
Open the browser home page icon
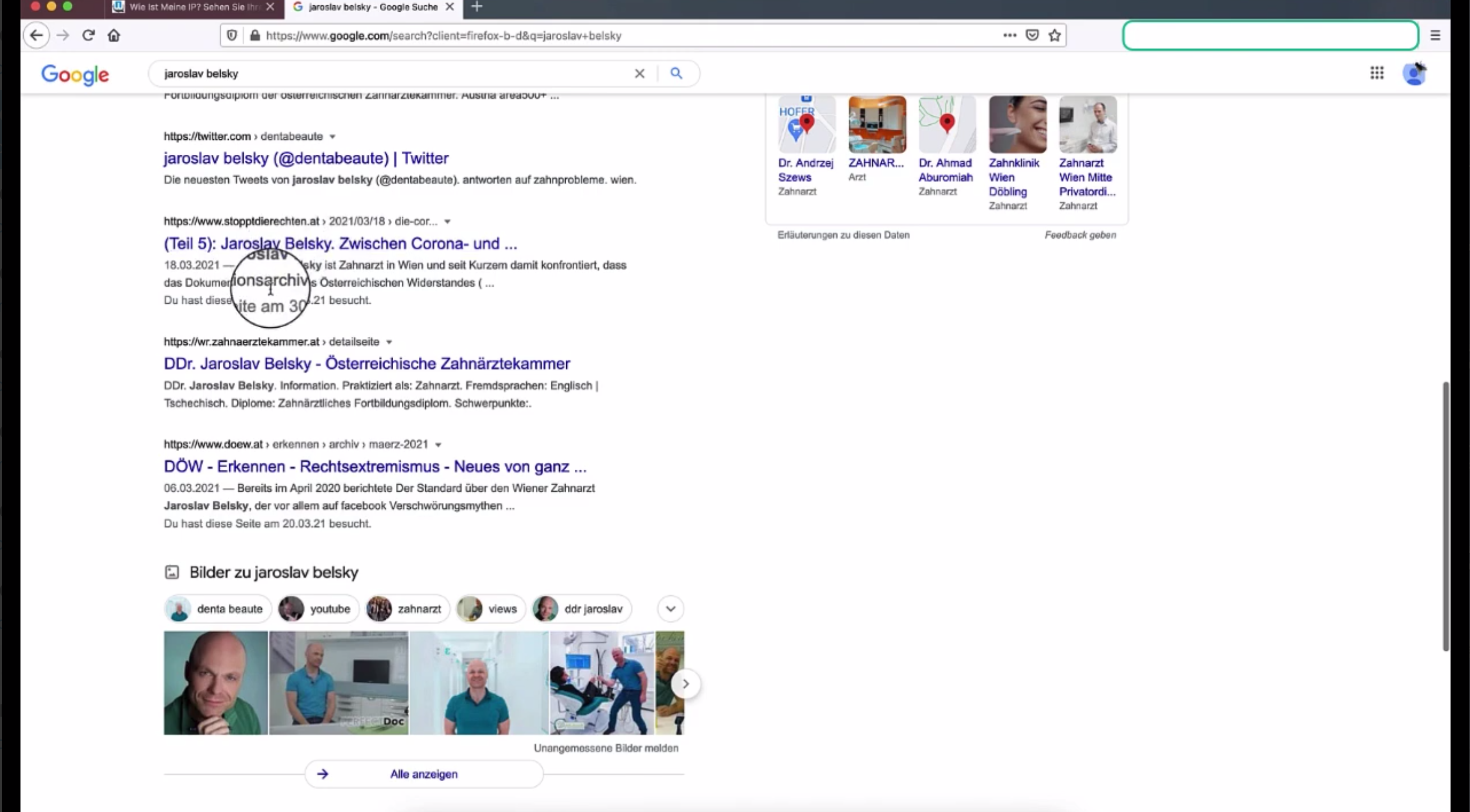[x=114, y=35]
